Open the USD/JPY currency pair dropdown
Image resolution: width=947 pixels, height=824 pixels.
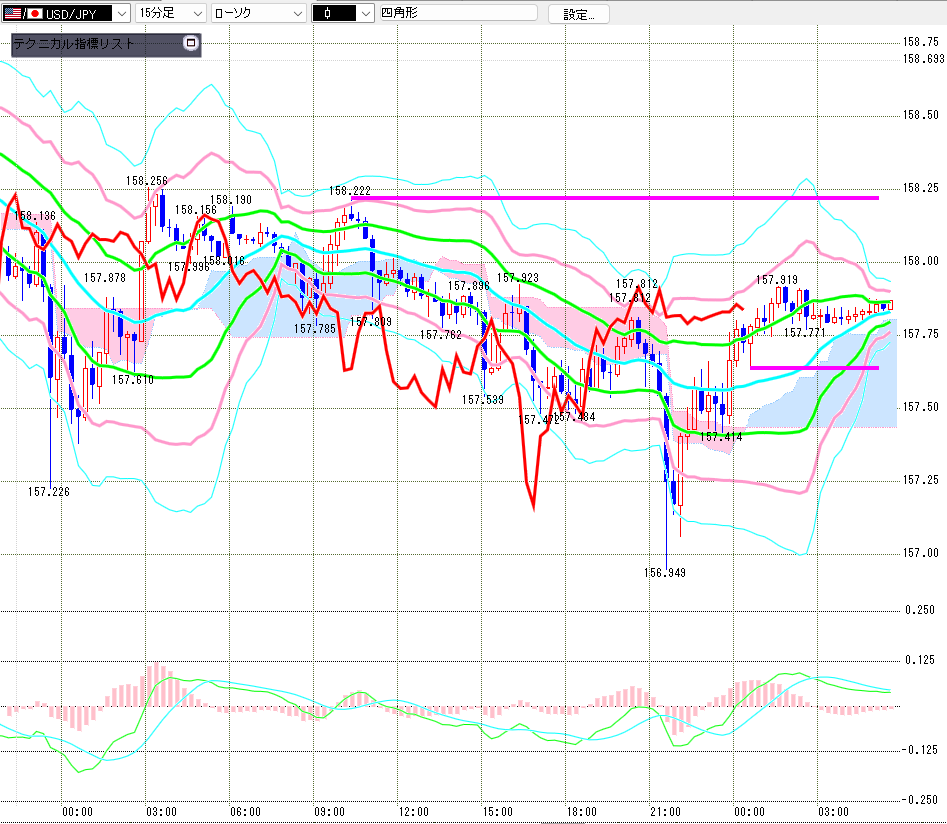pos(66,13)
